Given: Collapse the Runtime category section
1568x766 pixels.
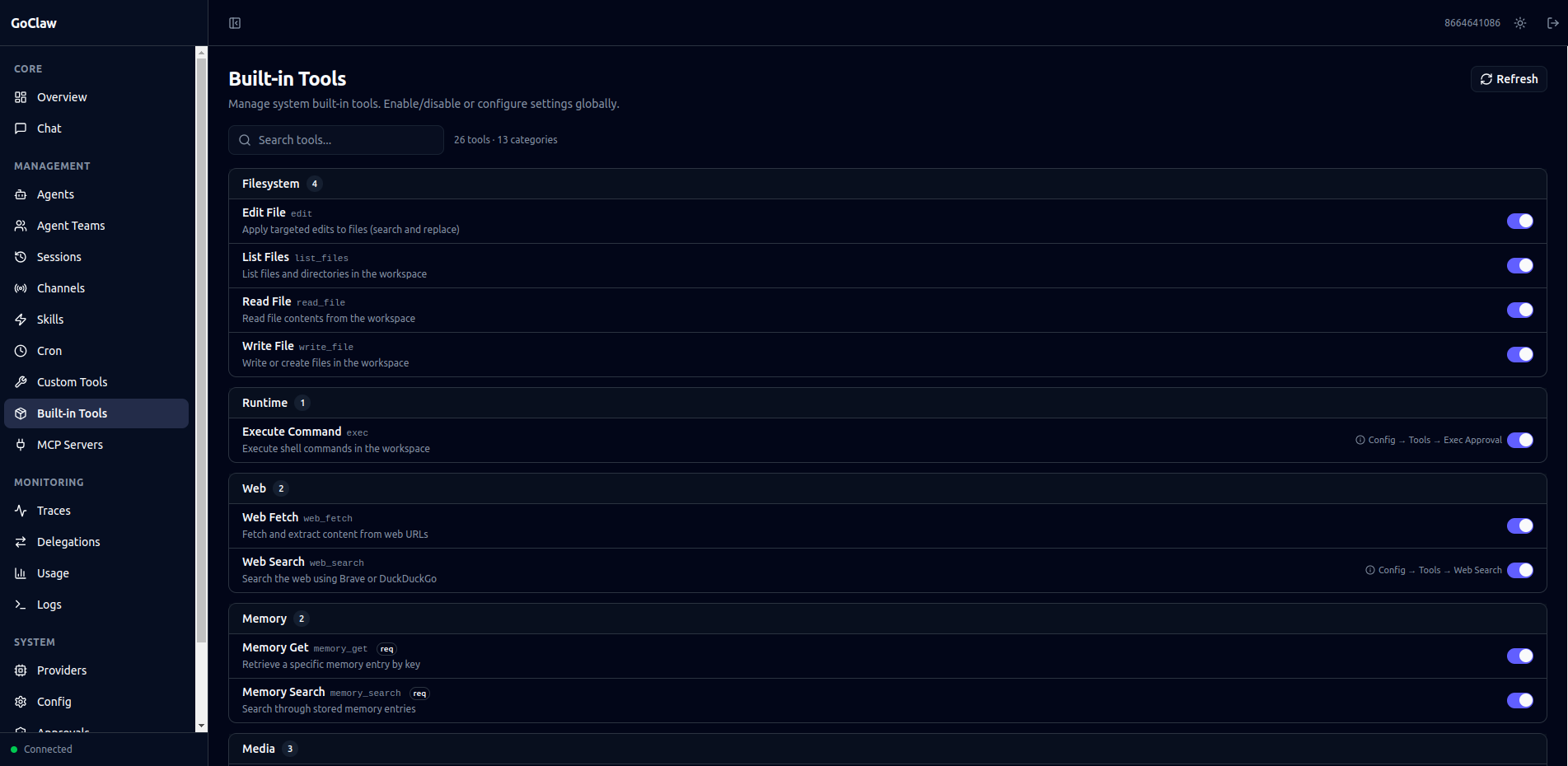Looking at the screenshot, I should pyautogui.click(x=265, y=403).
